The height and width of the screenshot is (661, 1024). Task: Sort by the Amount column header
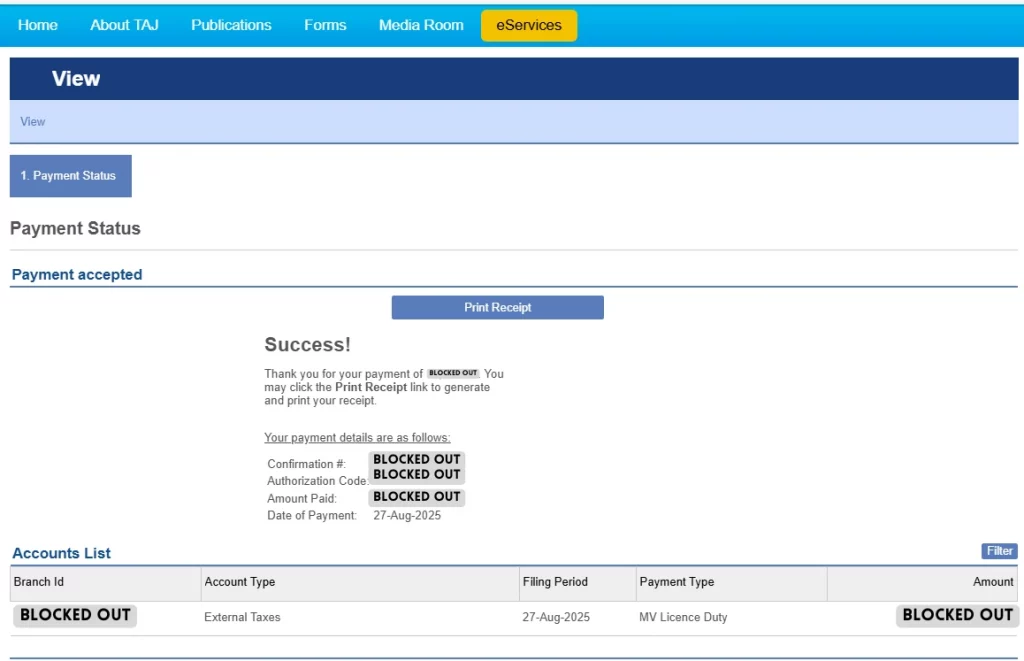tap(992, 582)
